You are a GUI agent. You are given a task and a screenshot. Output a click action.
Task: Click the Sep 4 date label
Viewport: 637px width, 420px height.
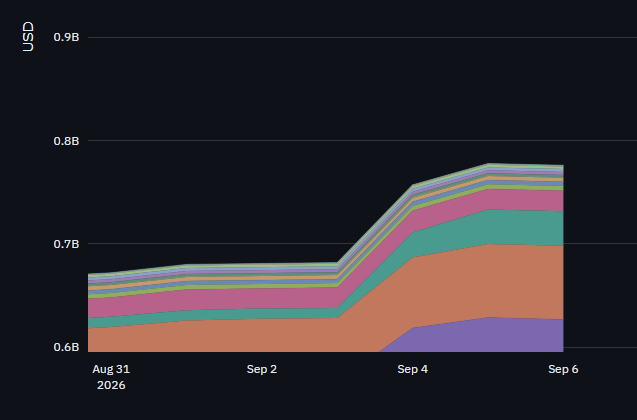click(x=412, y=369)
